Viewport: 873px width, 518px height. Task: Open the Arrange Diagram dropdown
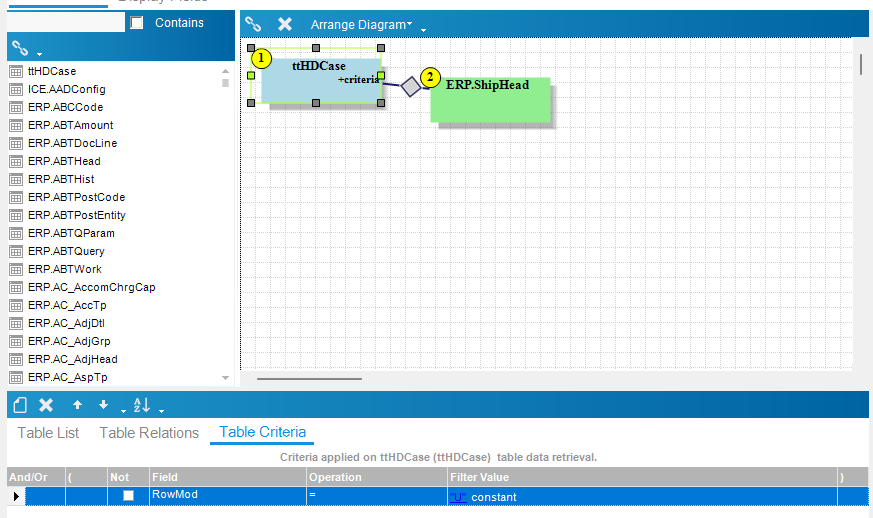point(361,25)
